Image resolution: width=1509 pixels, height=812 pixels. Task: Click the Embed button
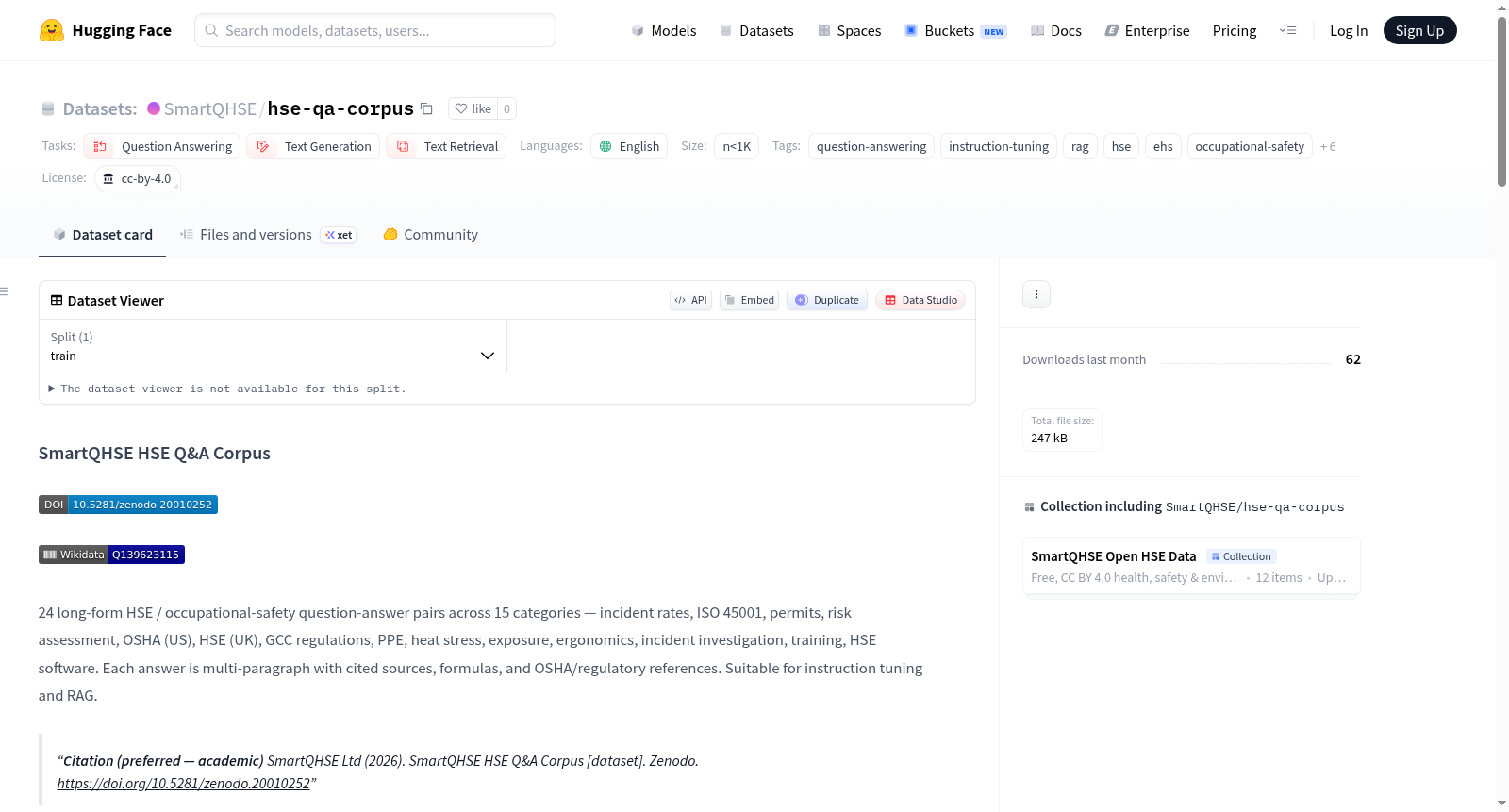point(749,300)
